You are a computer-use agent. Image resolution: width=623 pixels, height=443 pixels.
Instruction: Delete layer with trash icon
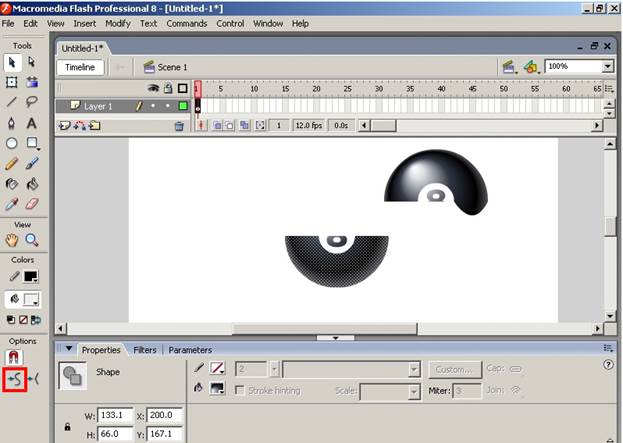tap(179, 126)
